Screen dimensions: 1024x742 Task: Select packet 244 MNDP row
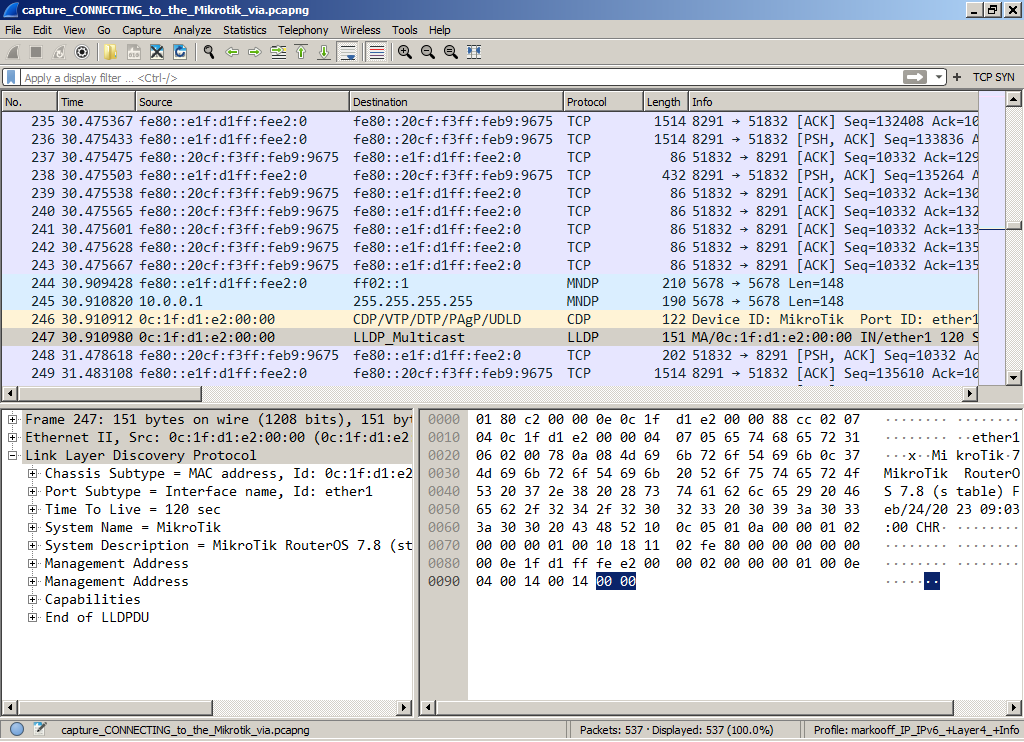click(490, 283)
